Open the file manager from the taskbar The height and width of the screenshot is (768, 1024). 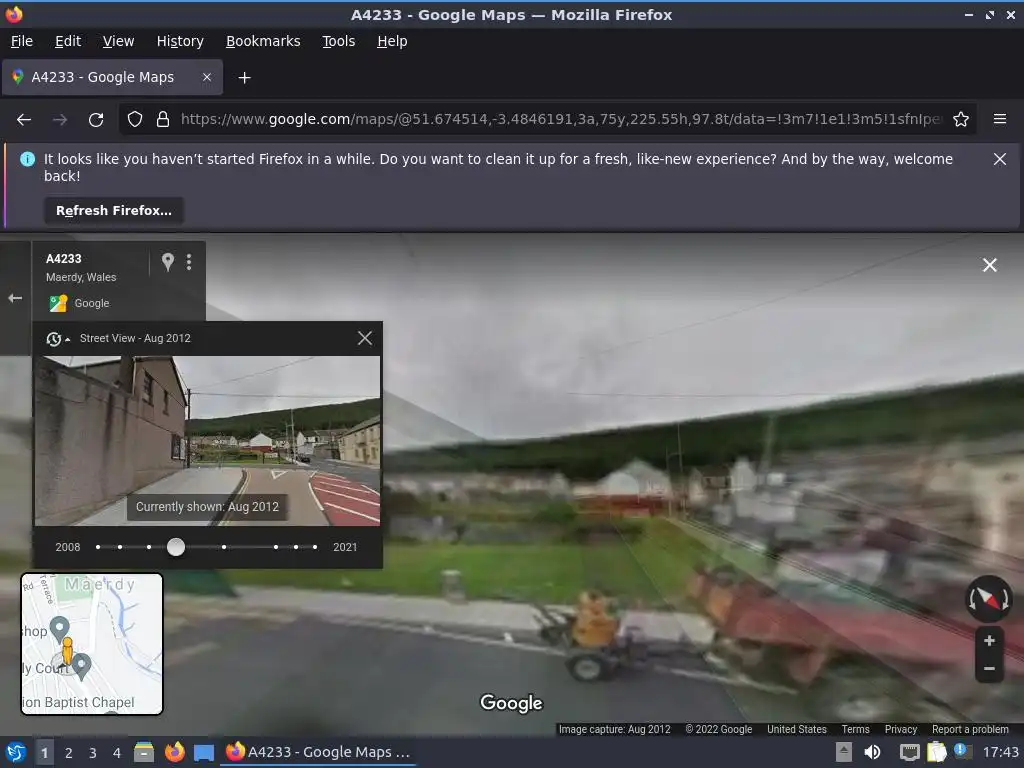pos(144,752)
